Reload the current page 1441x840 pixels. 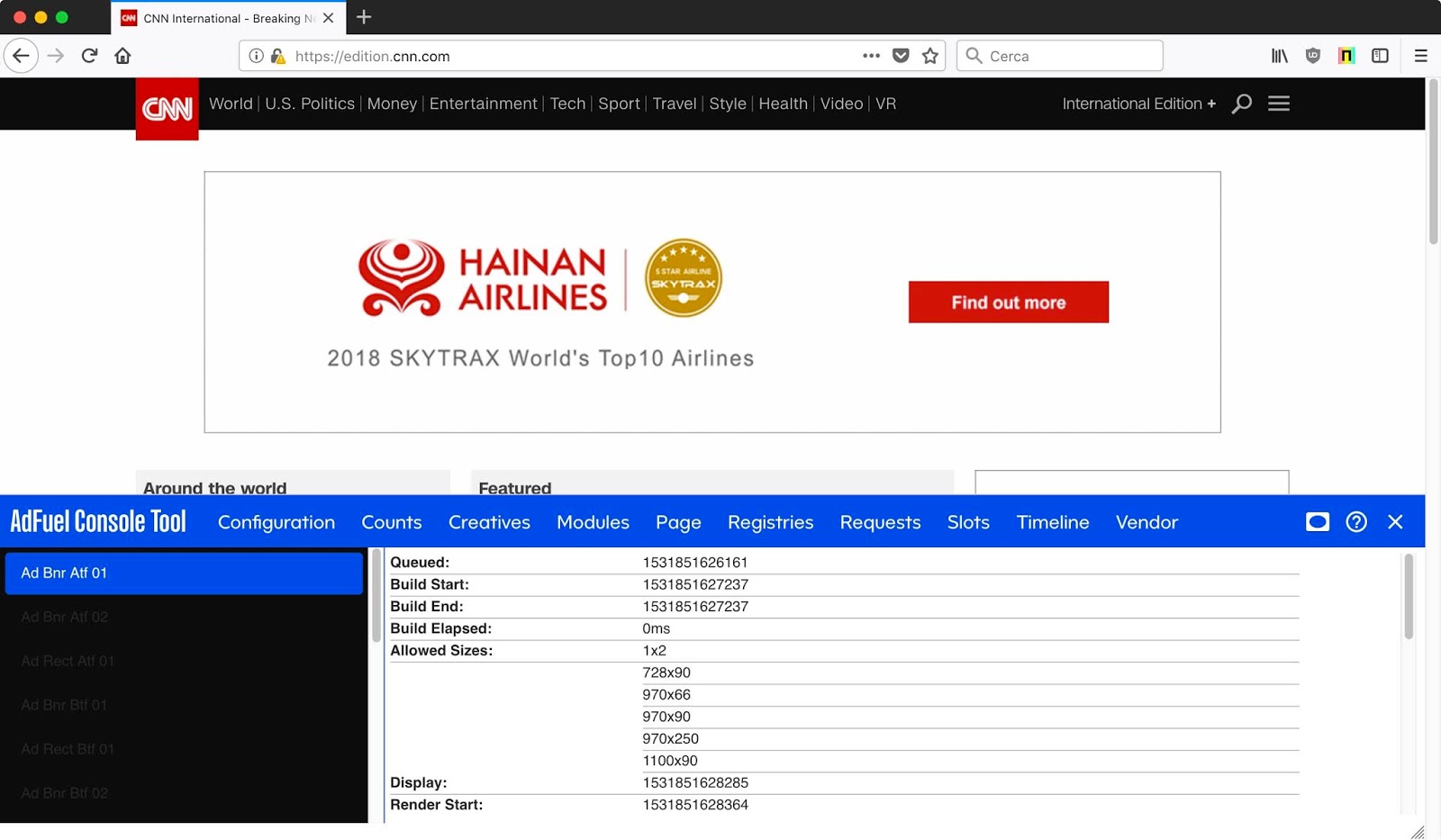click(89, 56)
